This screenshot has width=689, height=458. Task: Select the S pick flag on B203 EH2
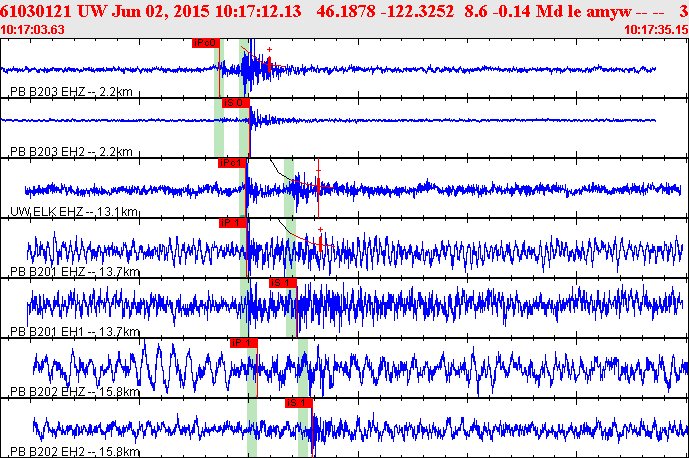[x=236, y=102]
